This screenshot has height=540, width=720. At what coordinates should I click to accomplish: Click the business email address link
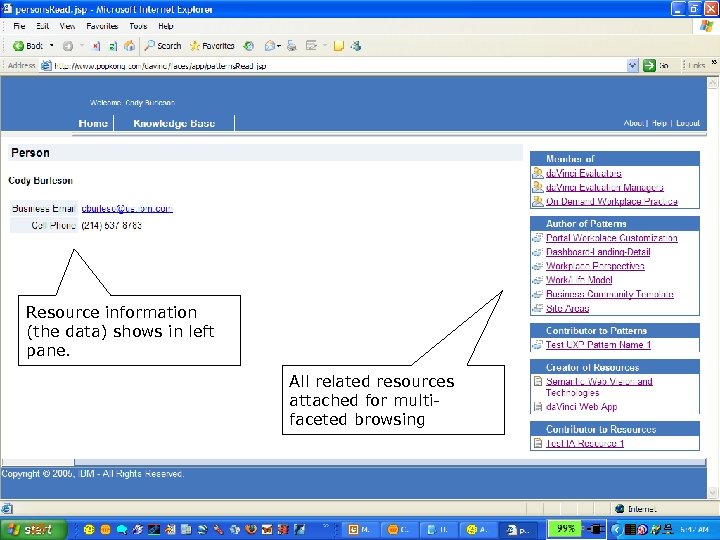(127, 208)
